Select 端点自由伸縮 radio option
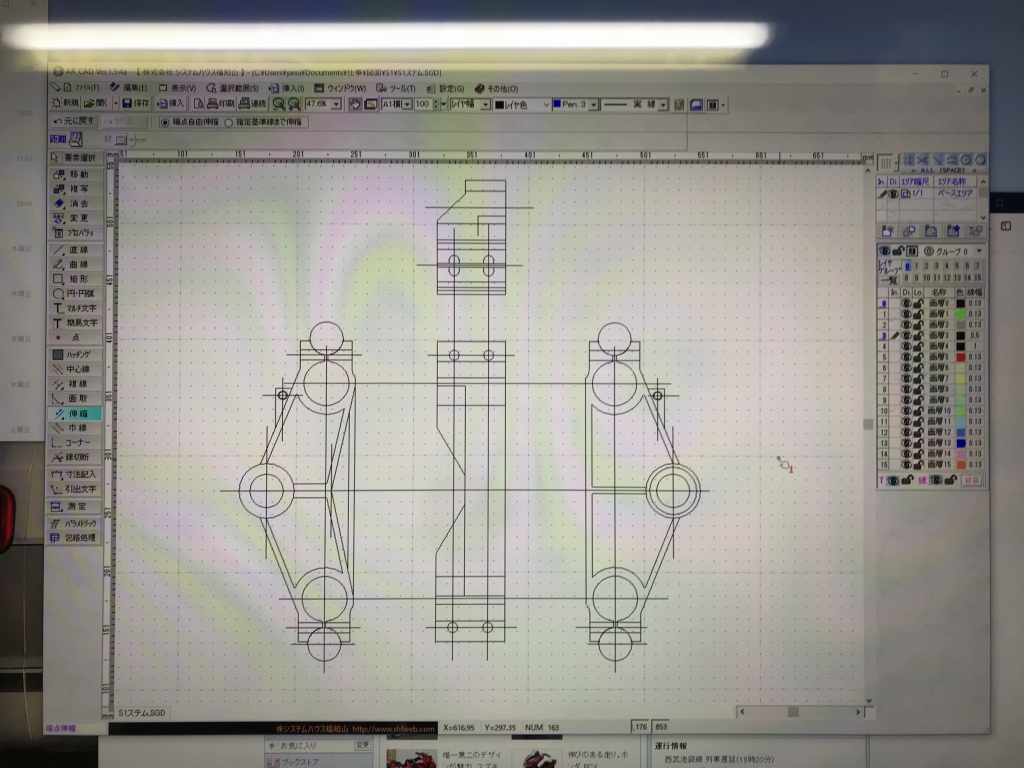Screen dimensions: 1024x768 click(166, 122)
